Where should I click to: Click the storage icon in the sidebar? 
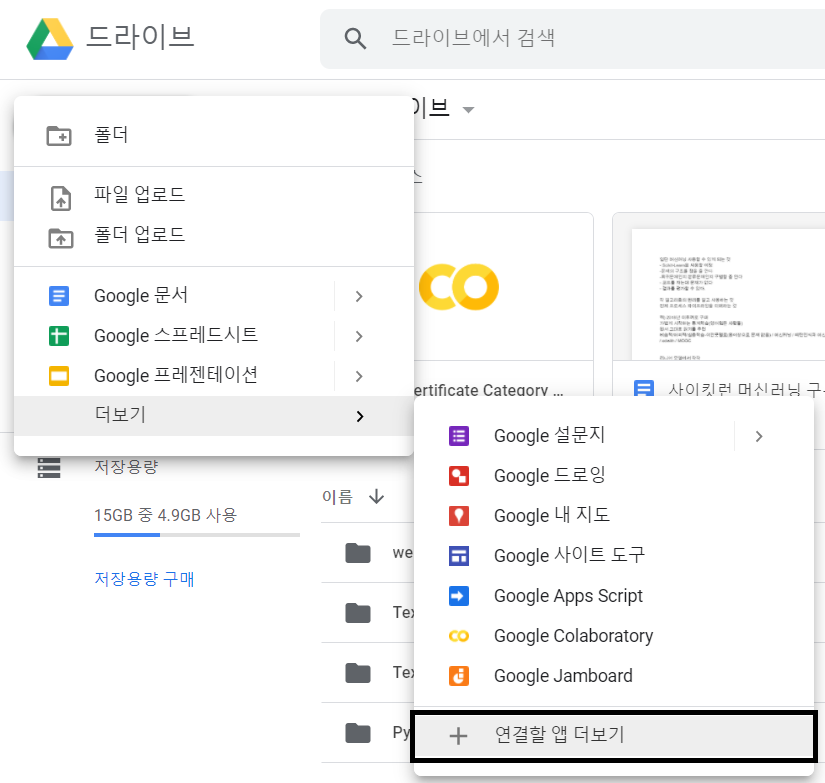pyautogui.click(x=49, y=467)
